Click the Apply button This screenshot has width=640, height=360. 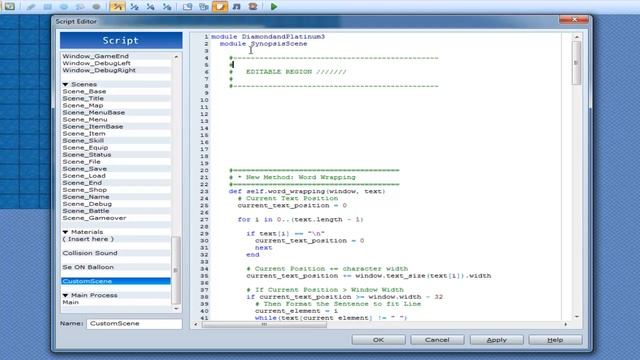point(496,340)
